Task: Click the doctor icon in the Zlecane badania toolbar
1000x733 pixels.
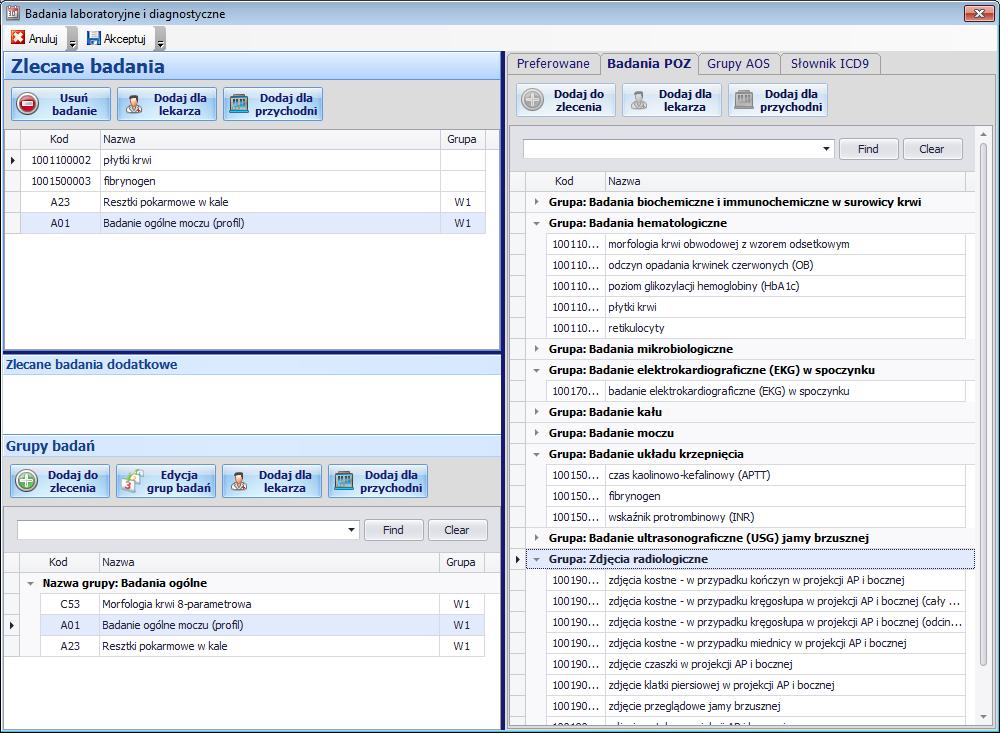Action: [134, 104]
